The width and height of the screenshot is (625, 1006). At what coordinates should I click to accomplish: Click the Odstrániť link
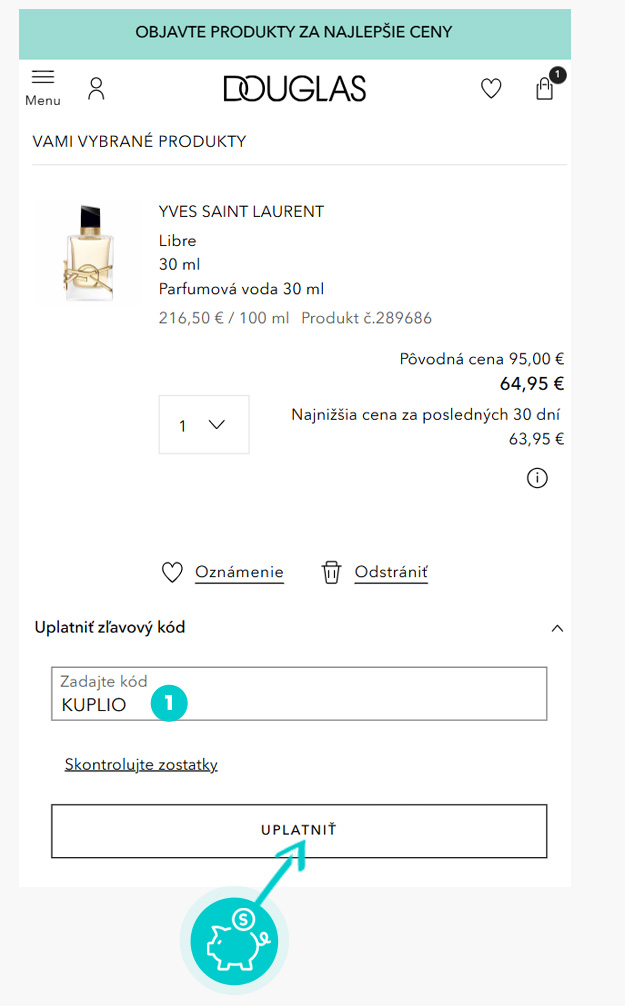(x=391, y=572)
